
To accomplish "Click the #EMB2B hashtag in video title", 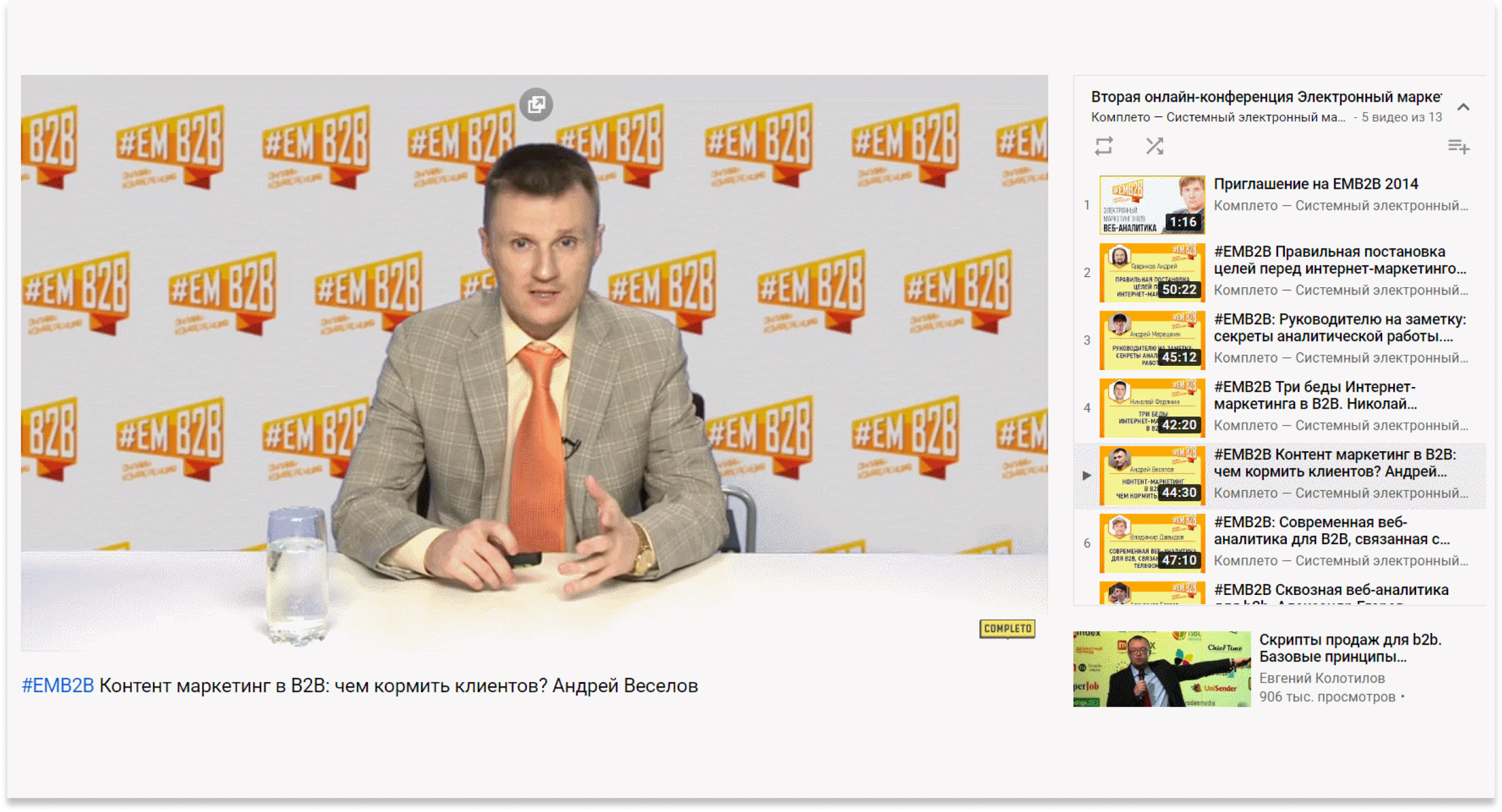I will coord(57,686).
